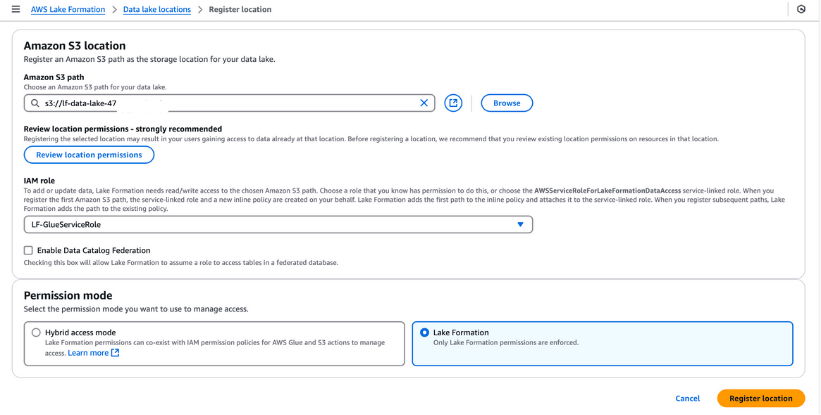Open S3 path in new tab icon
Viewport: 821px width, 415px height.
tap(453, 103)
